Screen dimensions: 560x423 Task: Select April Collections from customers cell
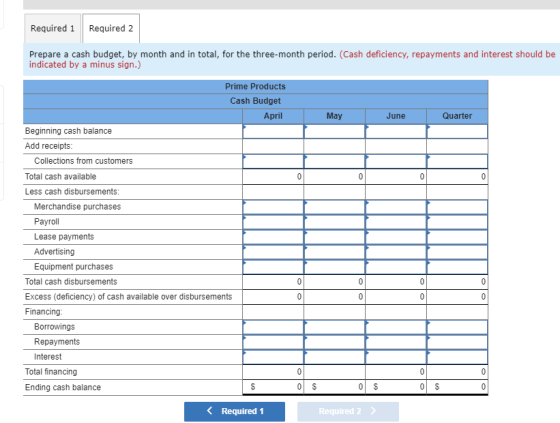[273, 161]
